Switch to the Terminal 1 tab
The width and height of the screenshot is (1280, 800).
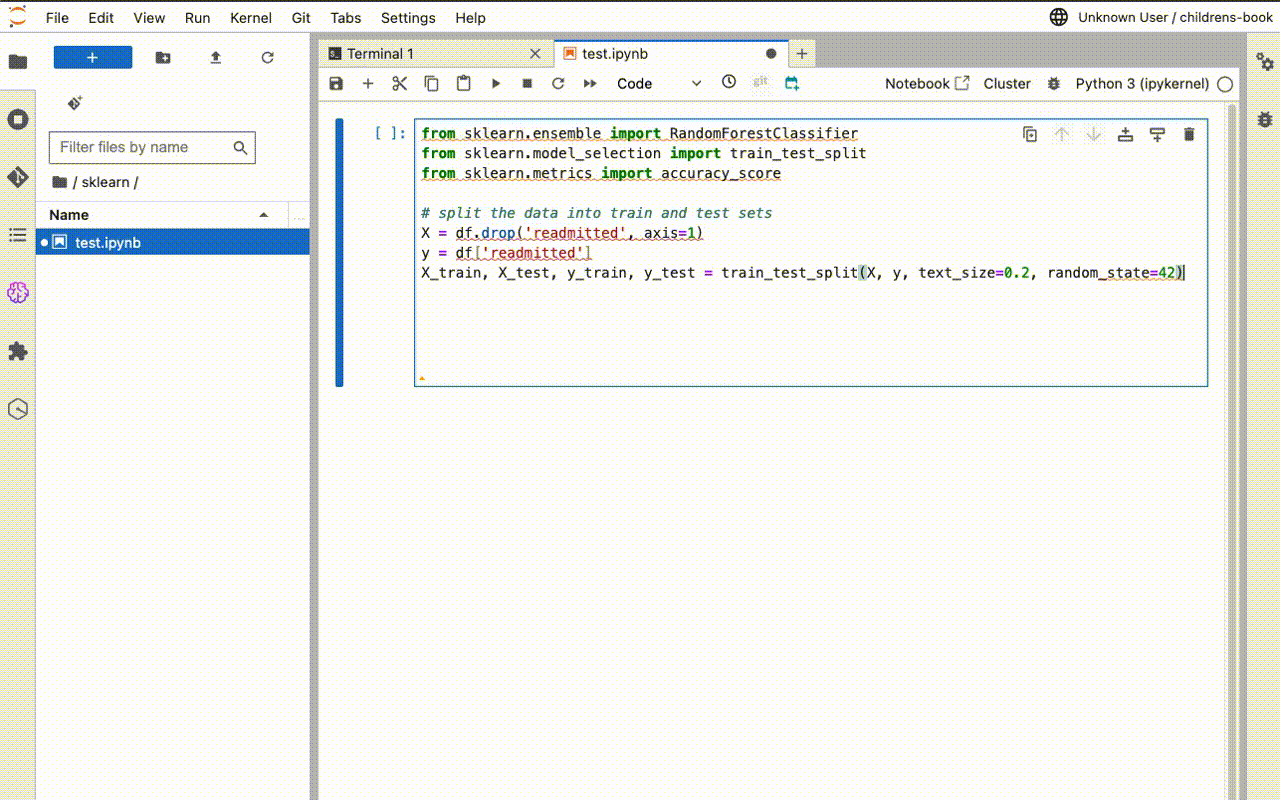point(380,54)
